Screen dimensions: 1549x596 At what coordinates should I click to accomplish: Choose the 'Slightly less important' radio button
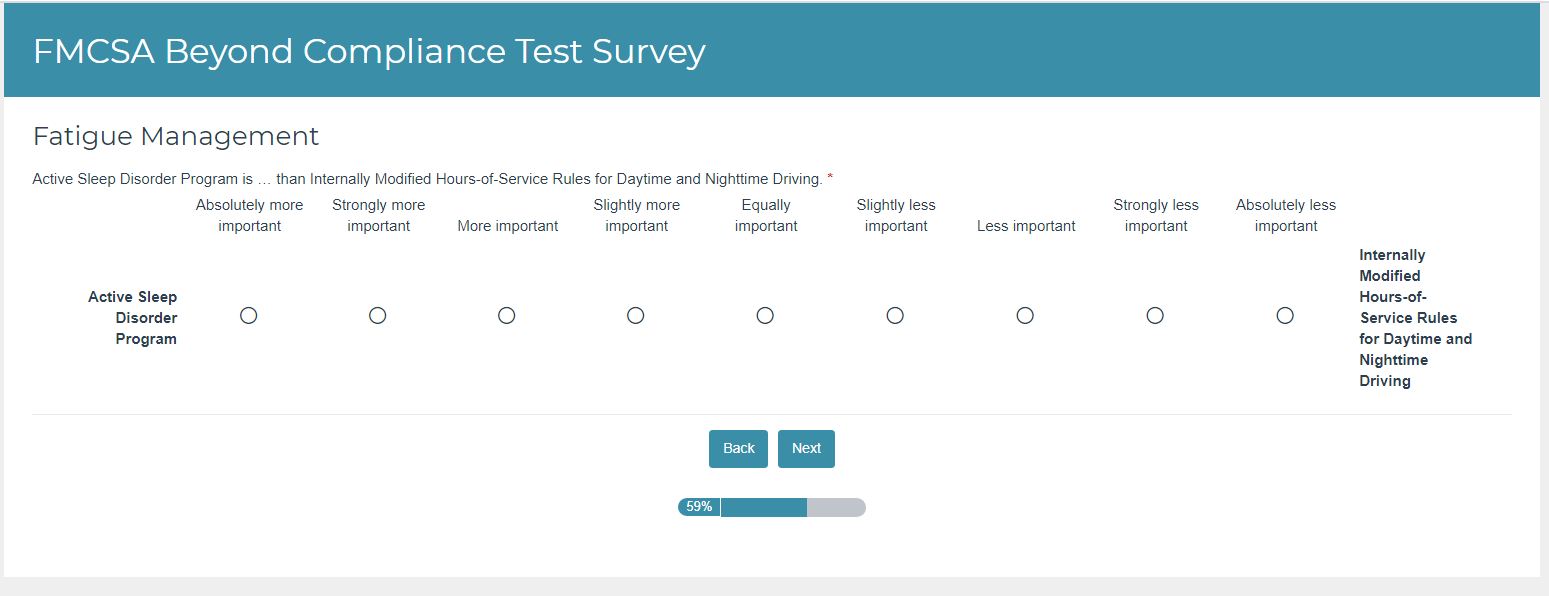(x=895, y=315)
